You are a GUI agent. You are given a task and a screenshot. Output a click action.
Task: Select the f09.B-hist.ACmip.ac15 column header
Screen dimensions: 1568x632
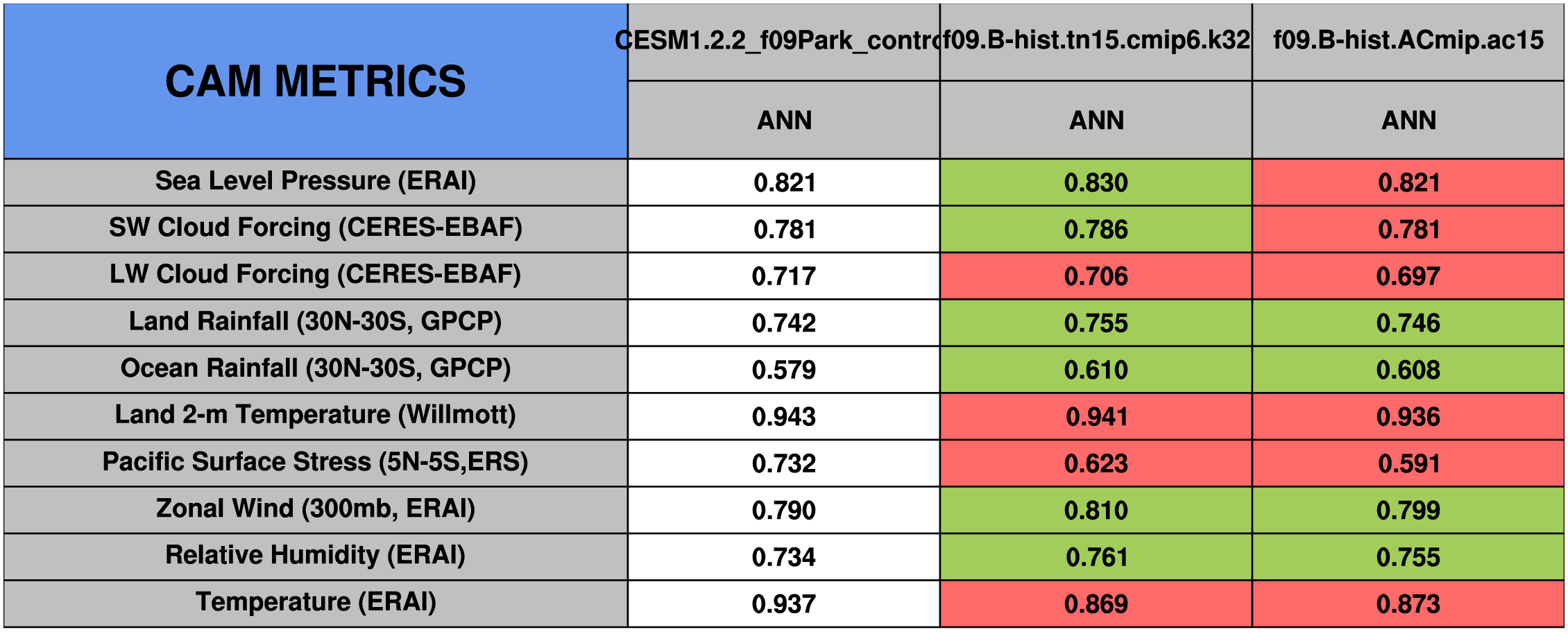(1408, 41)
